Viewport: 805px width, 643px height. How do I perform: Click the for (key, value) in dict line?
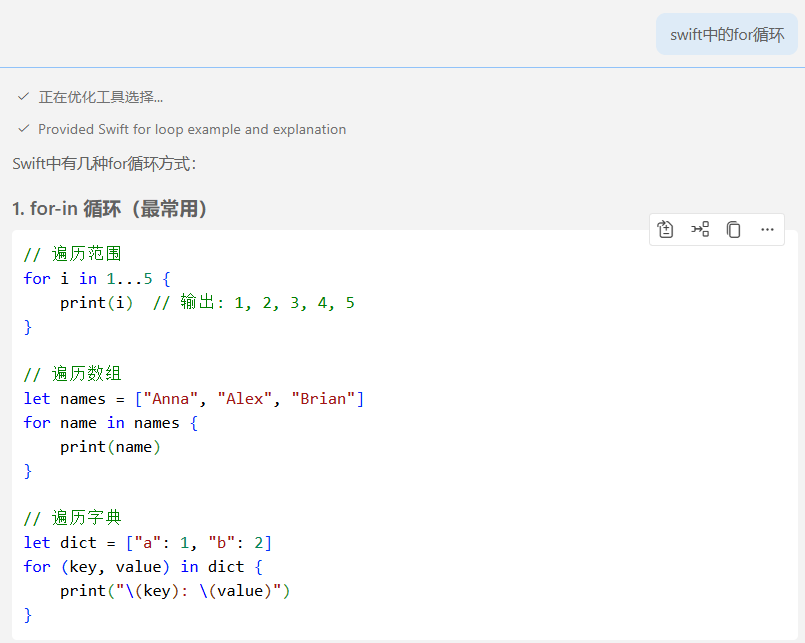pyautogui.click(x=143, y=566)
